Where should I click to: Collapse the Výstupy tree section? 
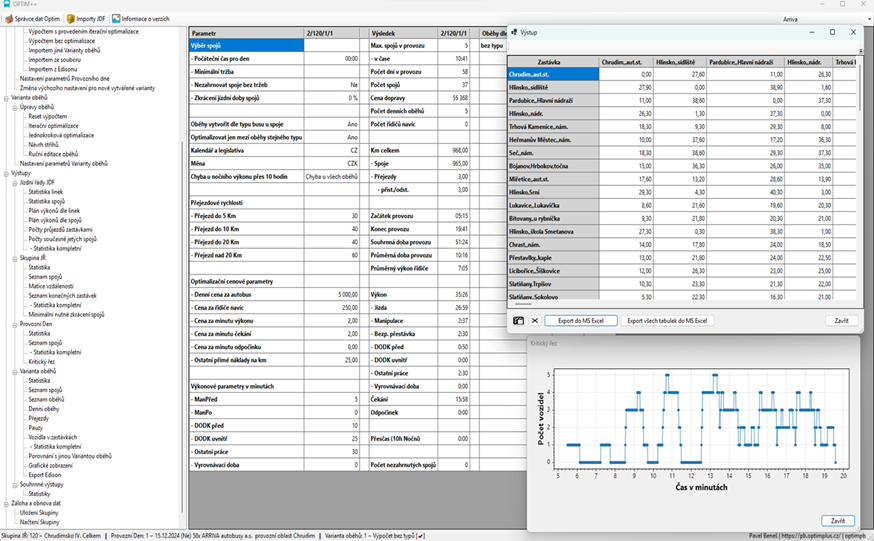pyautogui.click(x=5, y=173)
